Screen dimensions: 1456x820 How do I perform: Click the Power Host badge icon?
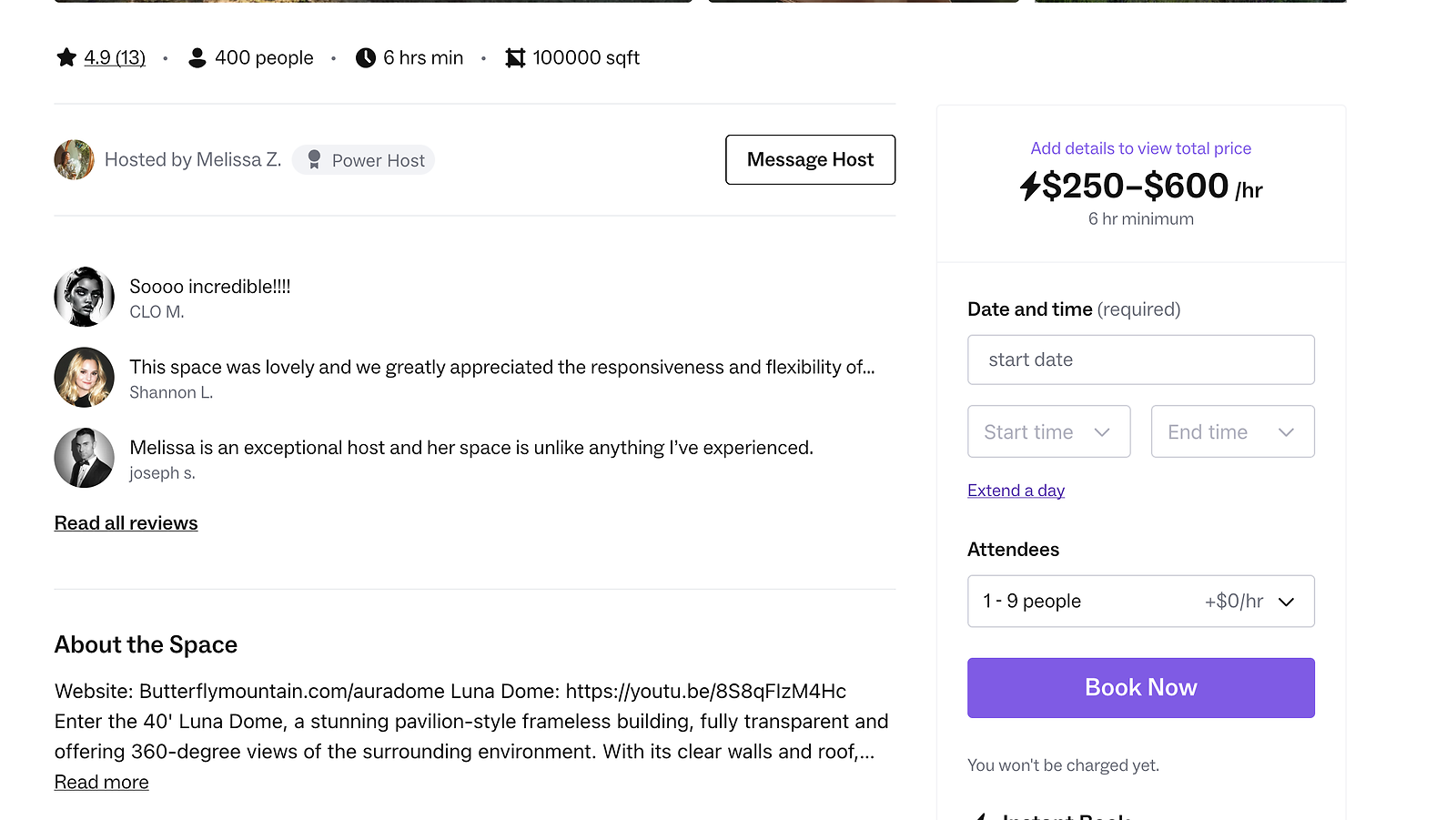point(314,160)
